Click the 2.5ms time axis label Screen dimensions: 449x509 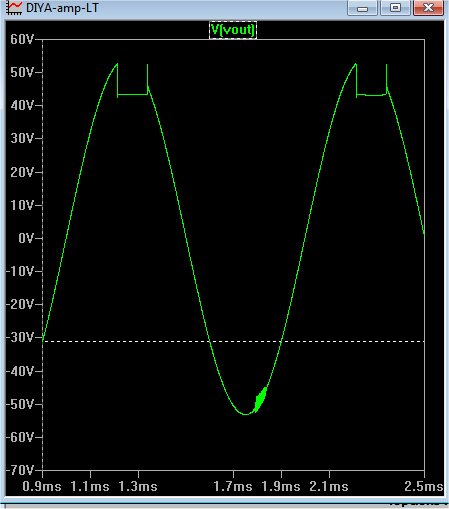[x=424, y=486]
